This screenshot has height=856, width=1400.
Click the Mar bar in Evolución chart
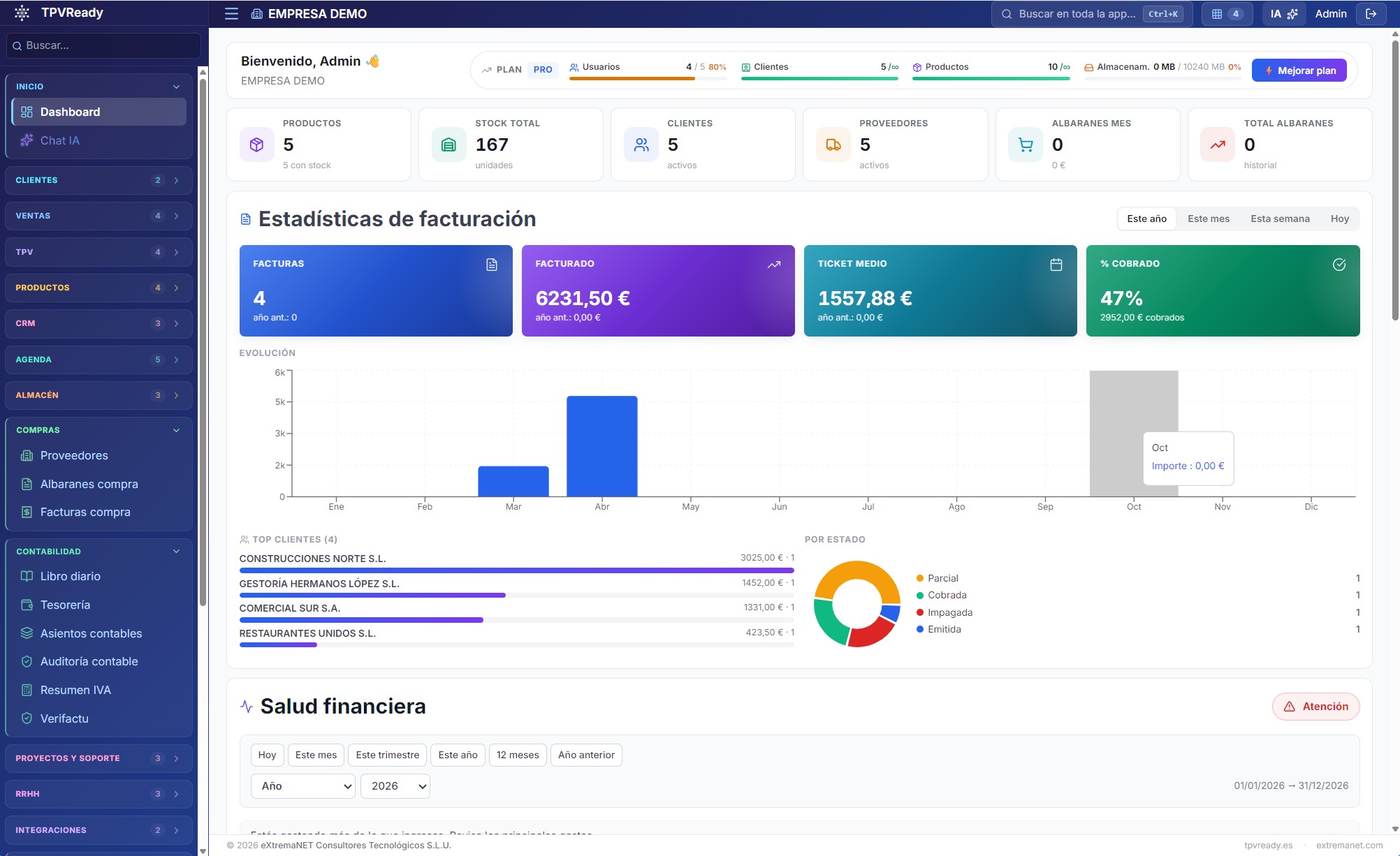pos(513,482)
